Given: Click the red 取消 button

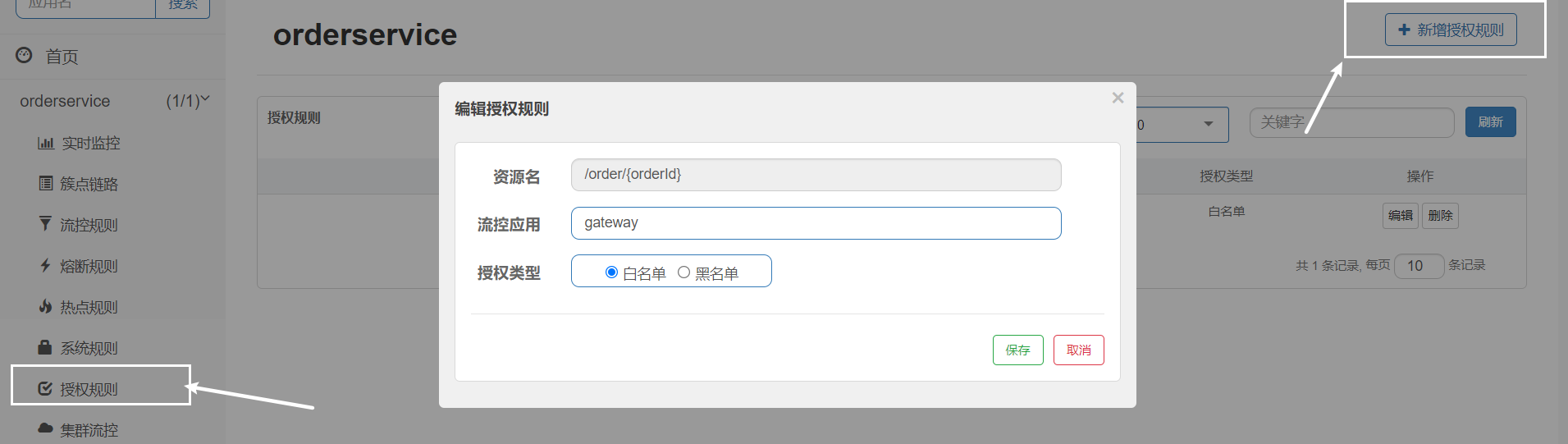Looking at the screenshot, I should pos(1078,350).
